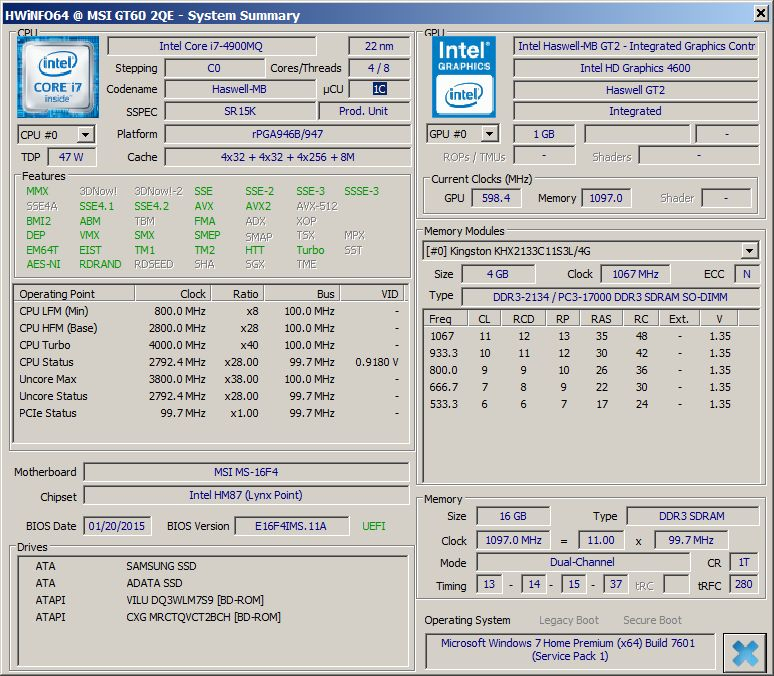Click the VID column header

click(x=372, y=294)
